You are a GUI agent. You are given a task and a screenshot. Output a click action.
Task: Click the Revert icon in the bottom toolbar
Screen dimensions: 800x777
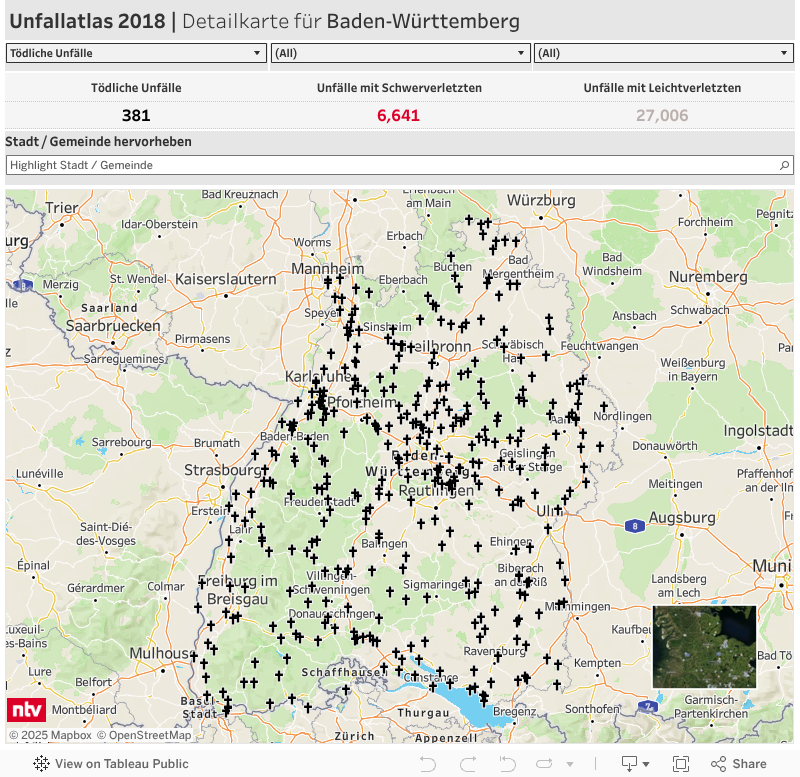(x=509, y=764)
